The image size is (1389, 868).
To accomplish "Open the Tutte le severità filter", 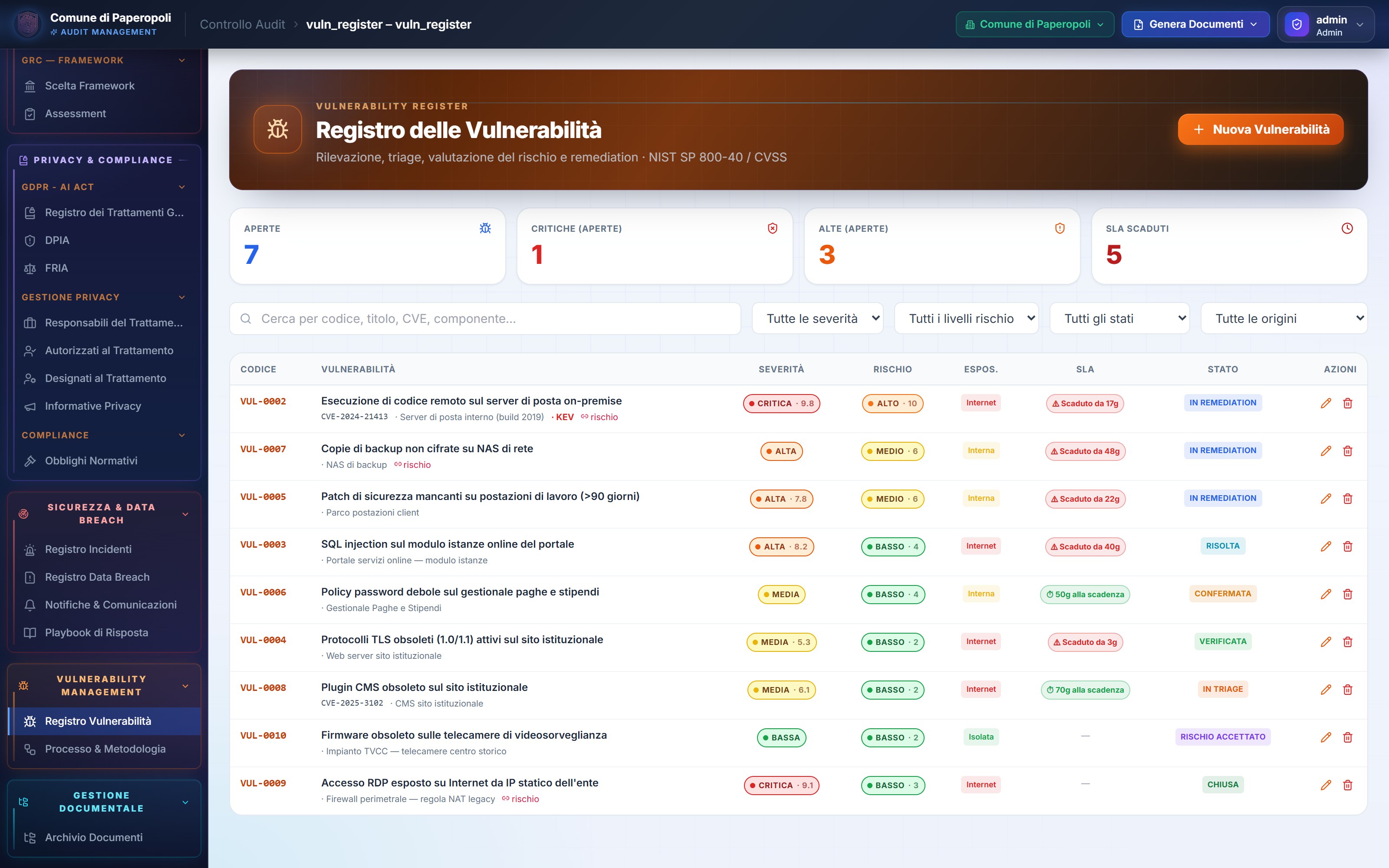I will coord(817,319).
